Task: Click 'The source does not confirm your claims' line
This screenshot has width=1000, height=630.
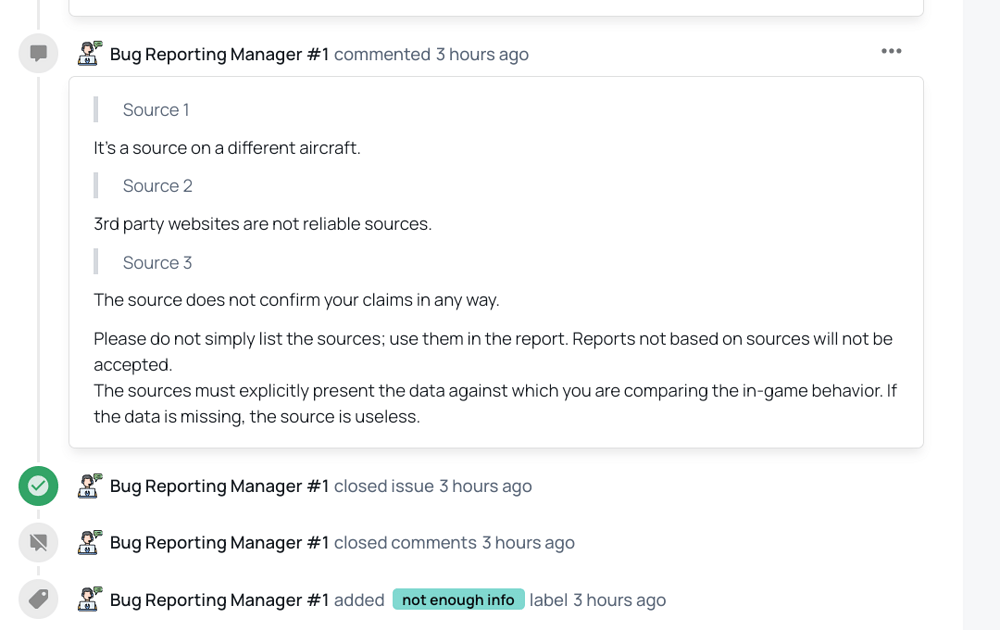Action: click(x=297, y=300)
